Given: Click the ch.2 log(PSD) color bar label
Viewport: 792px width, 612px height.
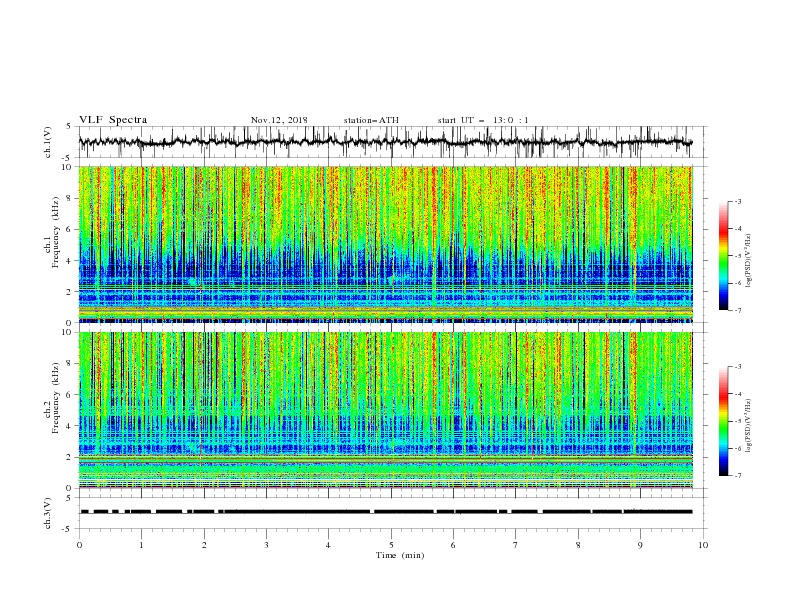Looking at the screenshot, I should [748, 426].
